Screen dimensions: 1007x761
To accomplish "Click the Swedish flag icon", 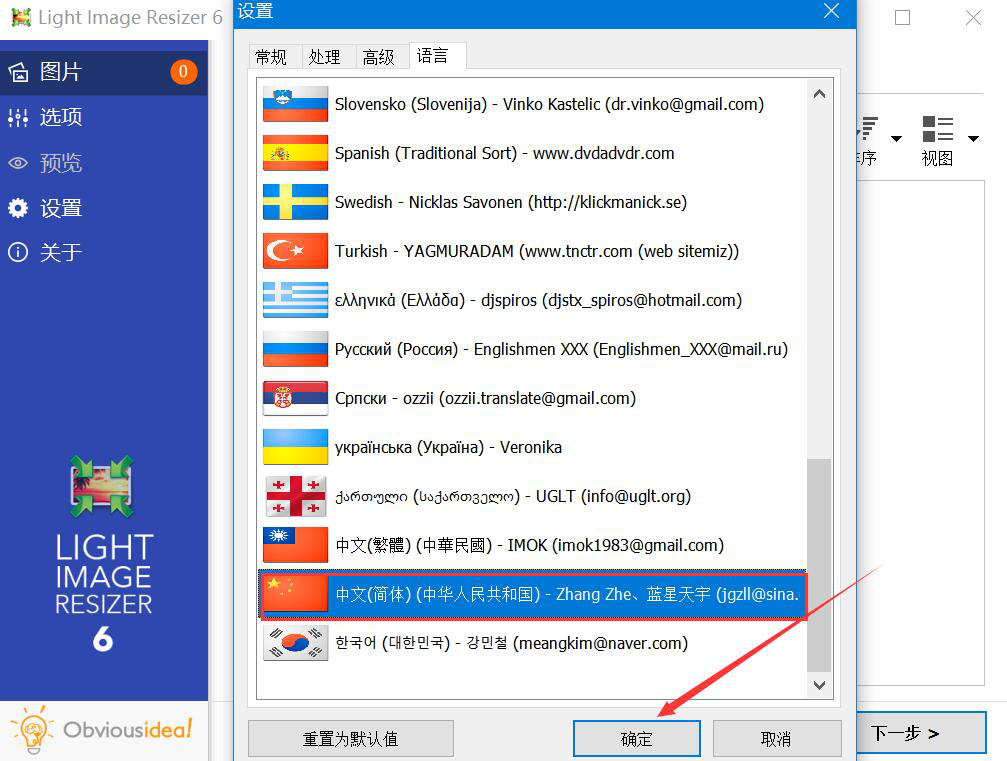I will 295,202.
